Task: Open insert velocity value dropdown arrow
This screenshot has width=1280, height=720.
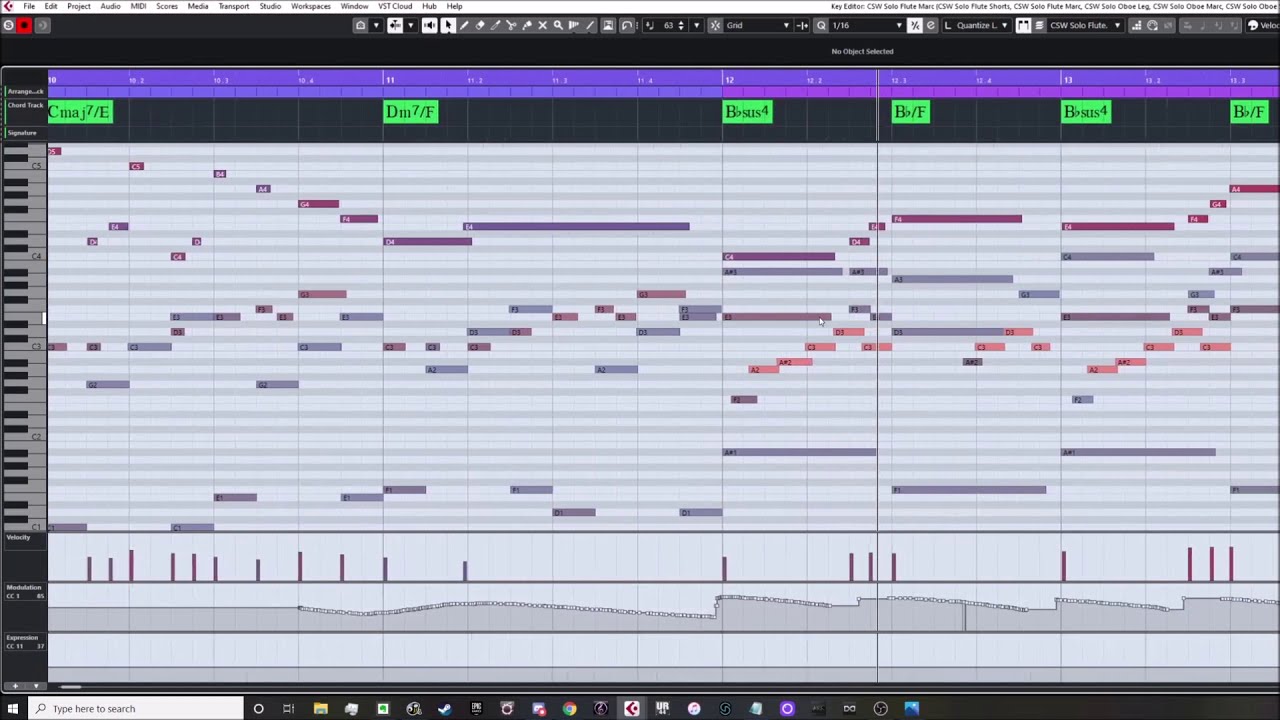Action: point(696,25)
